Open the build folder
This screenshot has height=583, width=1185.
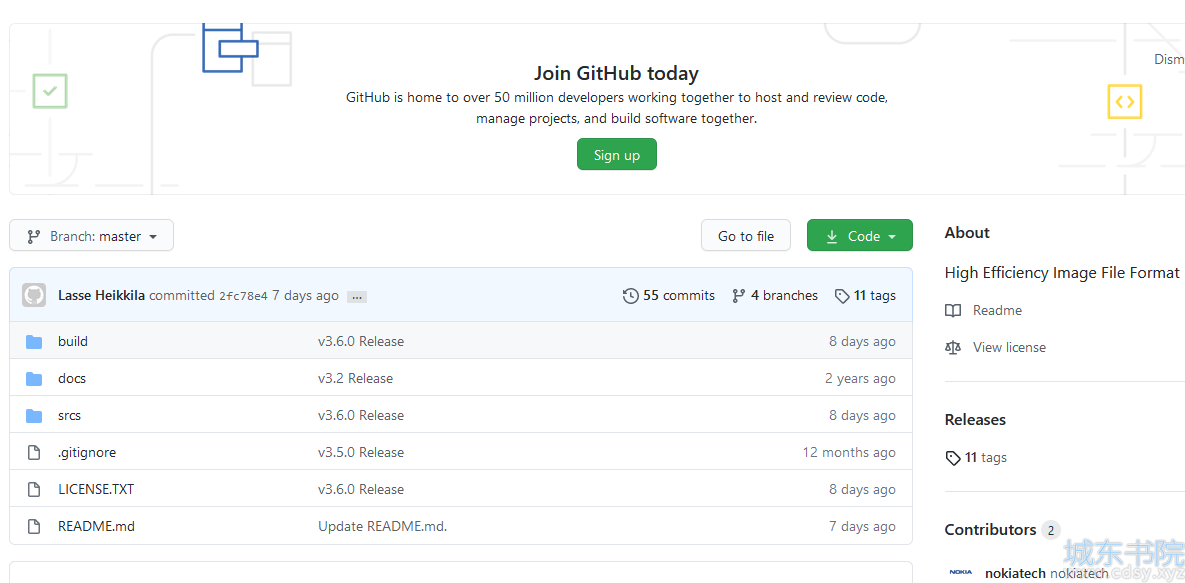(x=73, y=341)
